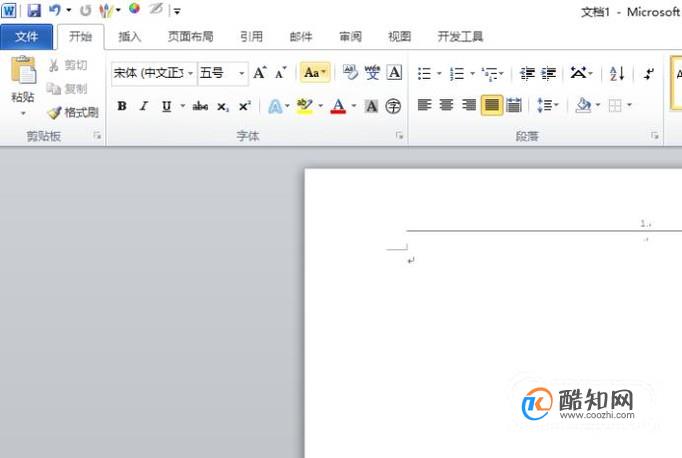This screenshot has height=458, width=682.
Task: Click the Sort A-Z icon
Action: click(618, 74)
